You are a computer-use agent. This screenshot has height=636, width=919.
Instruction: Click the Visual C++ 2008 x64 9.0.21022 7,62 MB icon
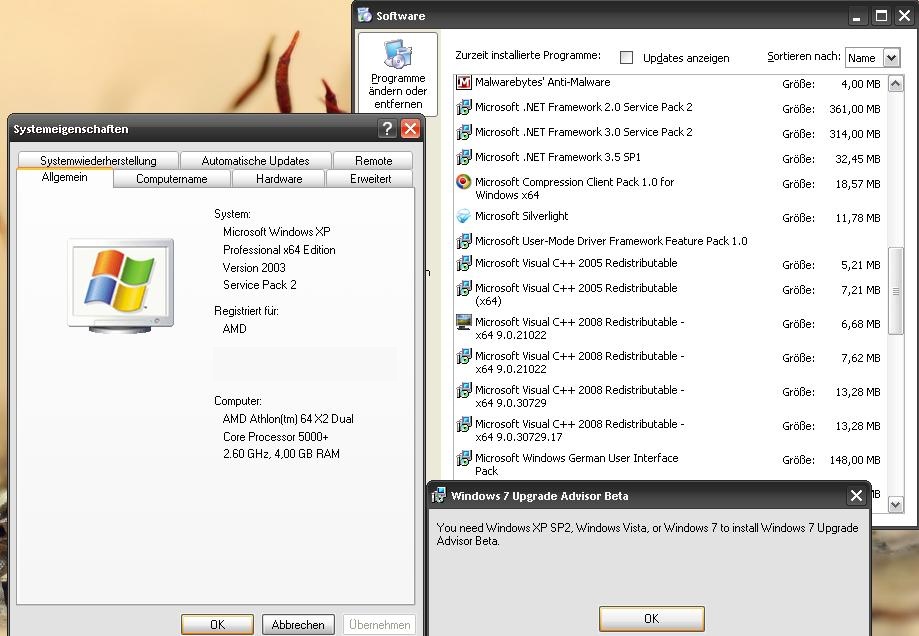464,356
